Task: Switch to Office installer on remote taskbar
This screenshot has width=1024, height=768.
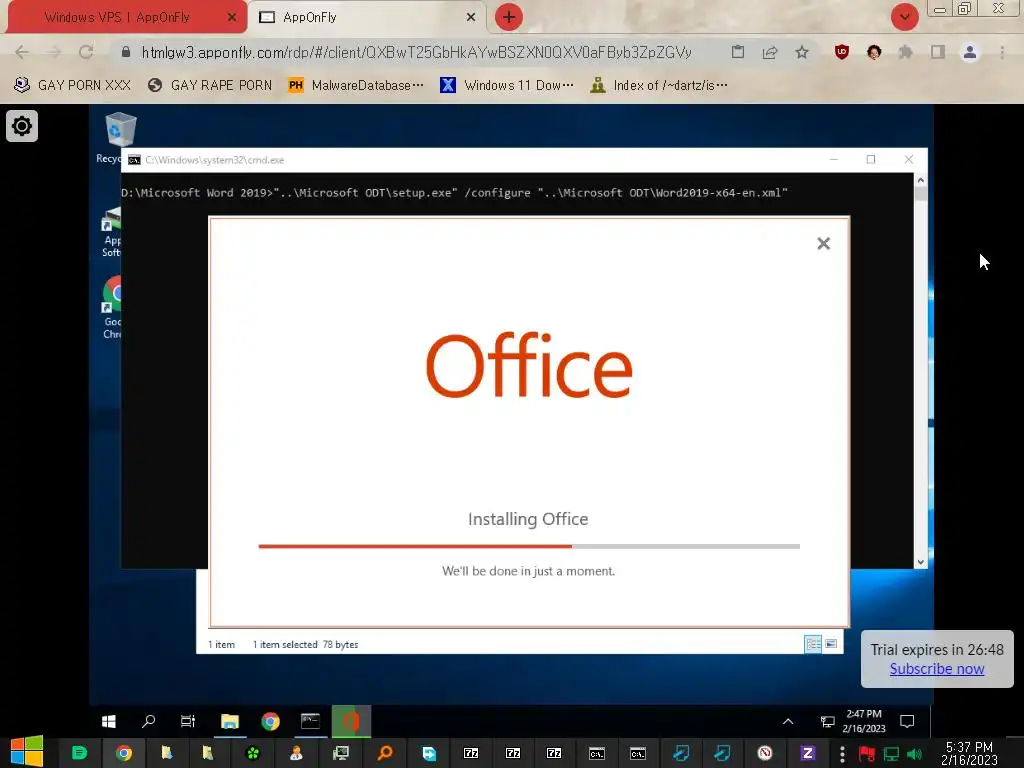Action: (x=351, y=721)
